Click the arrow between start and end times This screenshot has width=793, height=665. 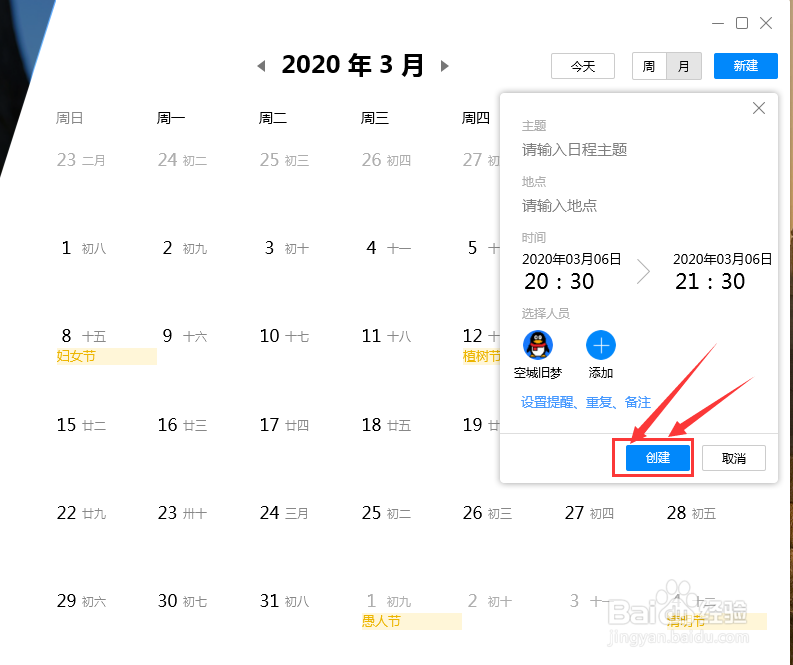coord(643,272)
